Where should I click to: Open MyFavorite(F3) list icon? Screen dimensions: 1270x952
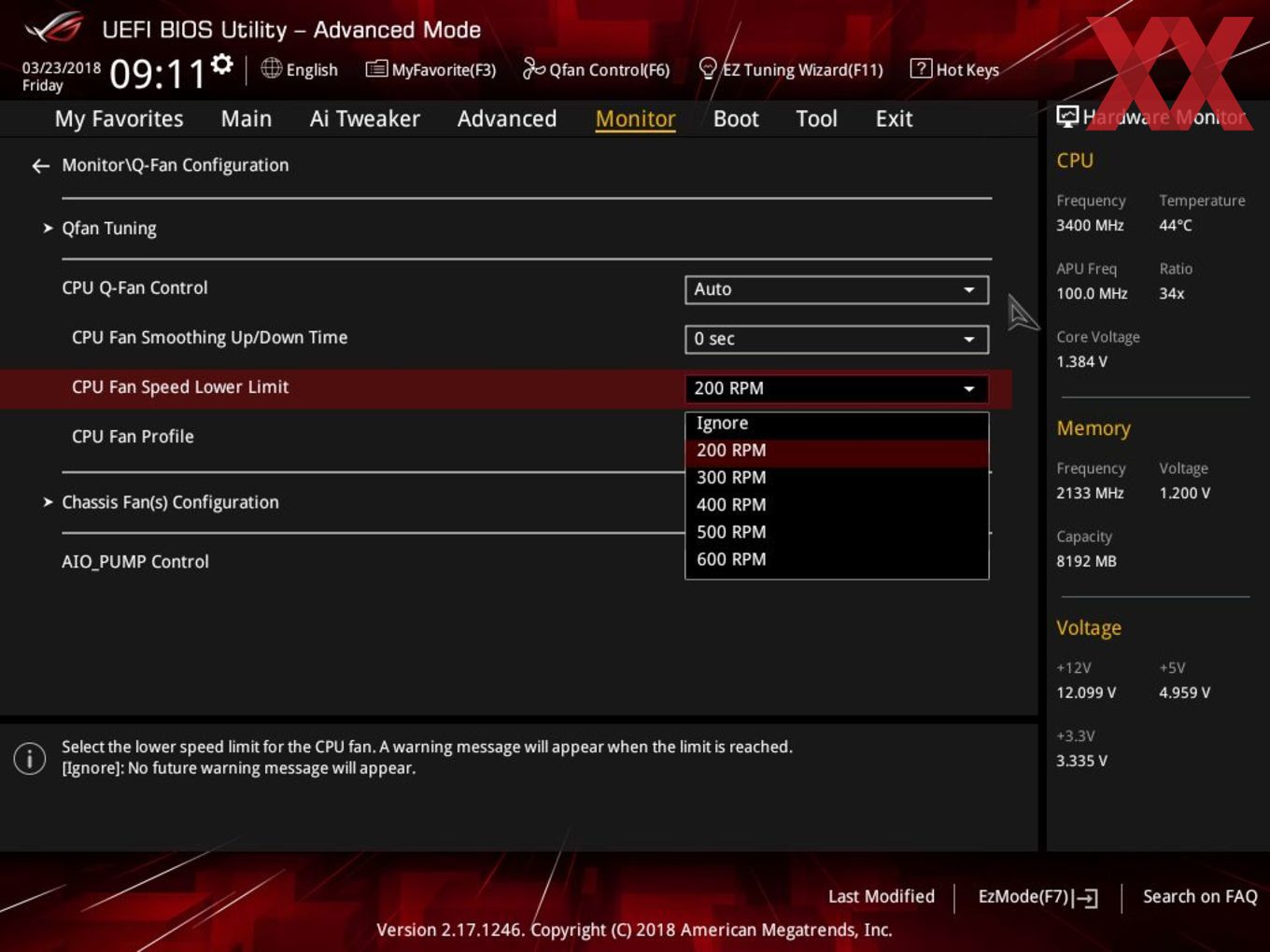376,69
